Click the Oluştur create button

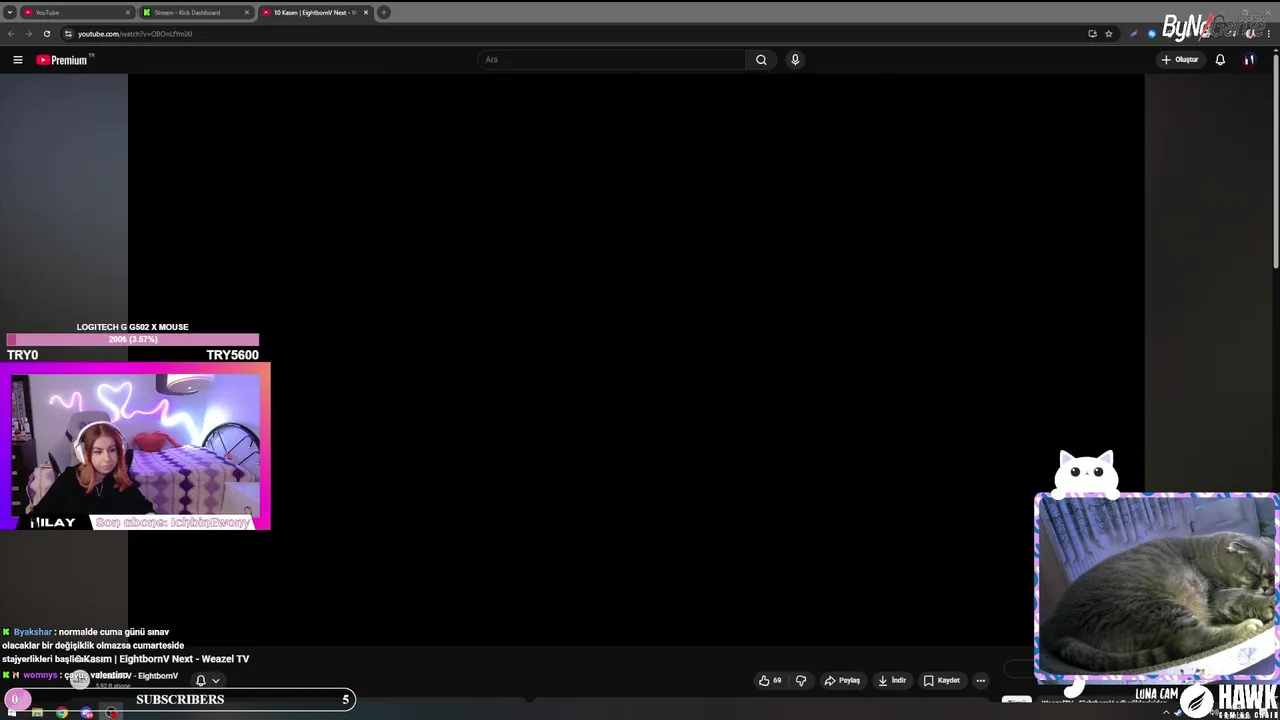[x=1180, y=60]
